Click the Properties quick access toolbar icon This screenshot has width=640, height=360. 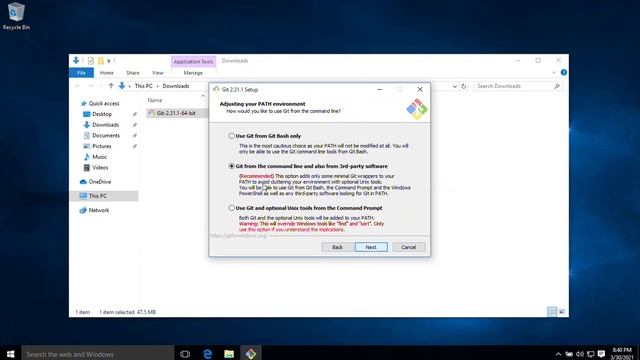[x=91, y=61]
